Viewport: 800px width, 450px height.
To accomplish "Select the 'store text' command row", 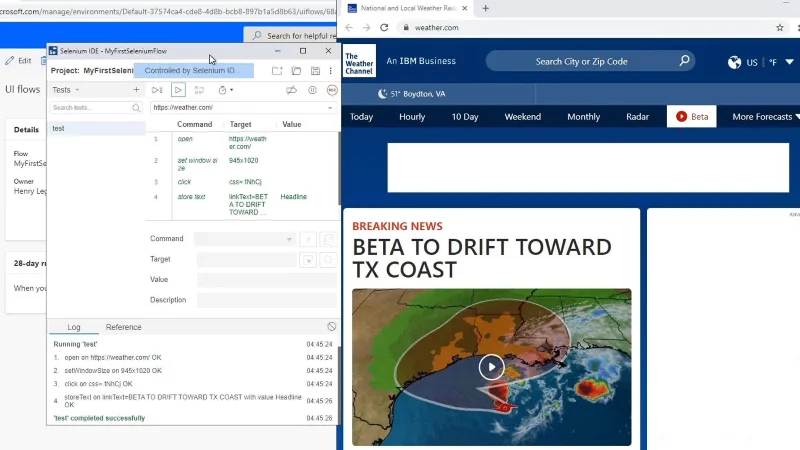I will point(242,205).
